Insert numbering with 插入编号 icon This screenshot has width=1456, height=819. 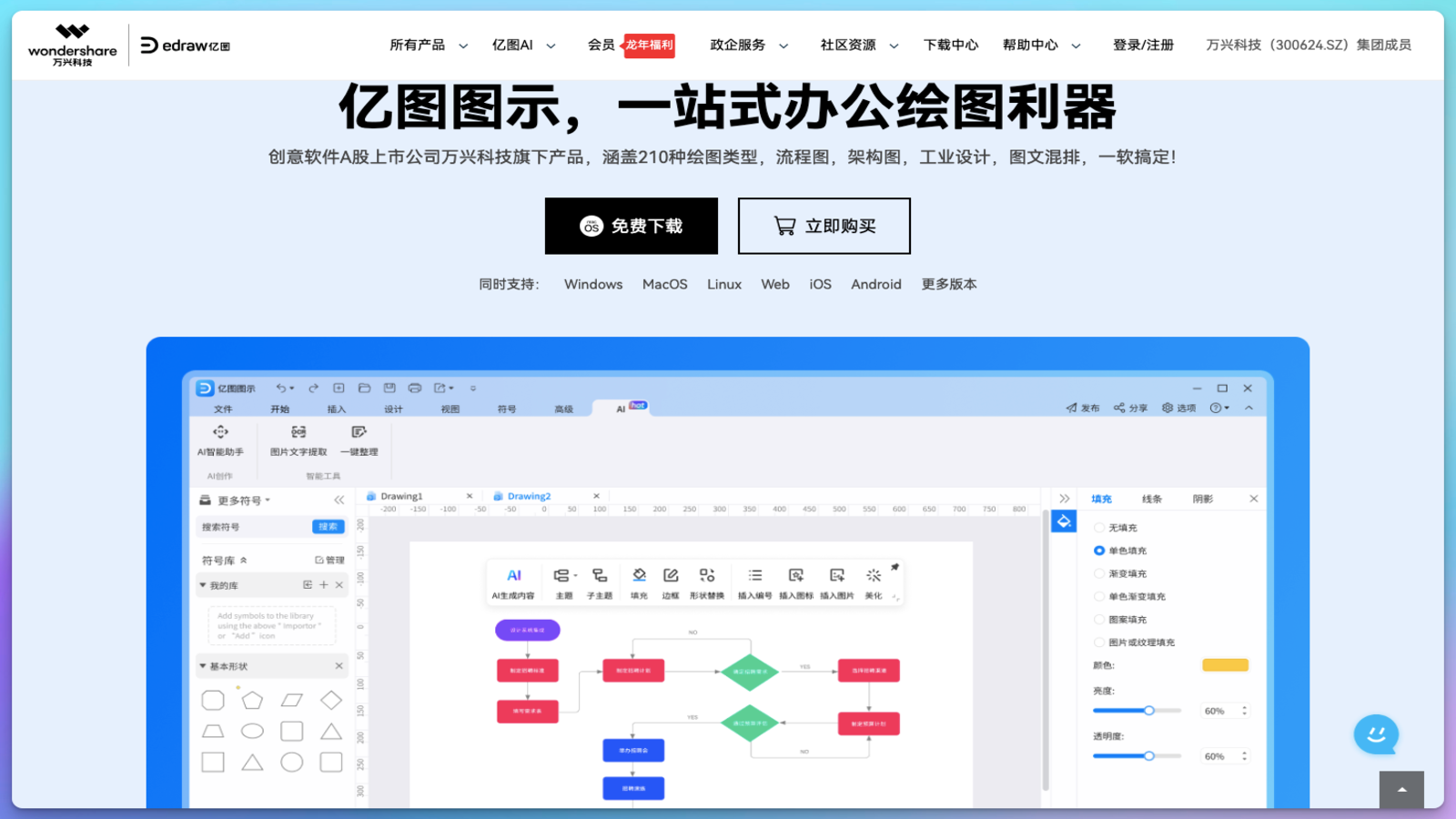[x=754, y=581]
